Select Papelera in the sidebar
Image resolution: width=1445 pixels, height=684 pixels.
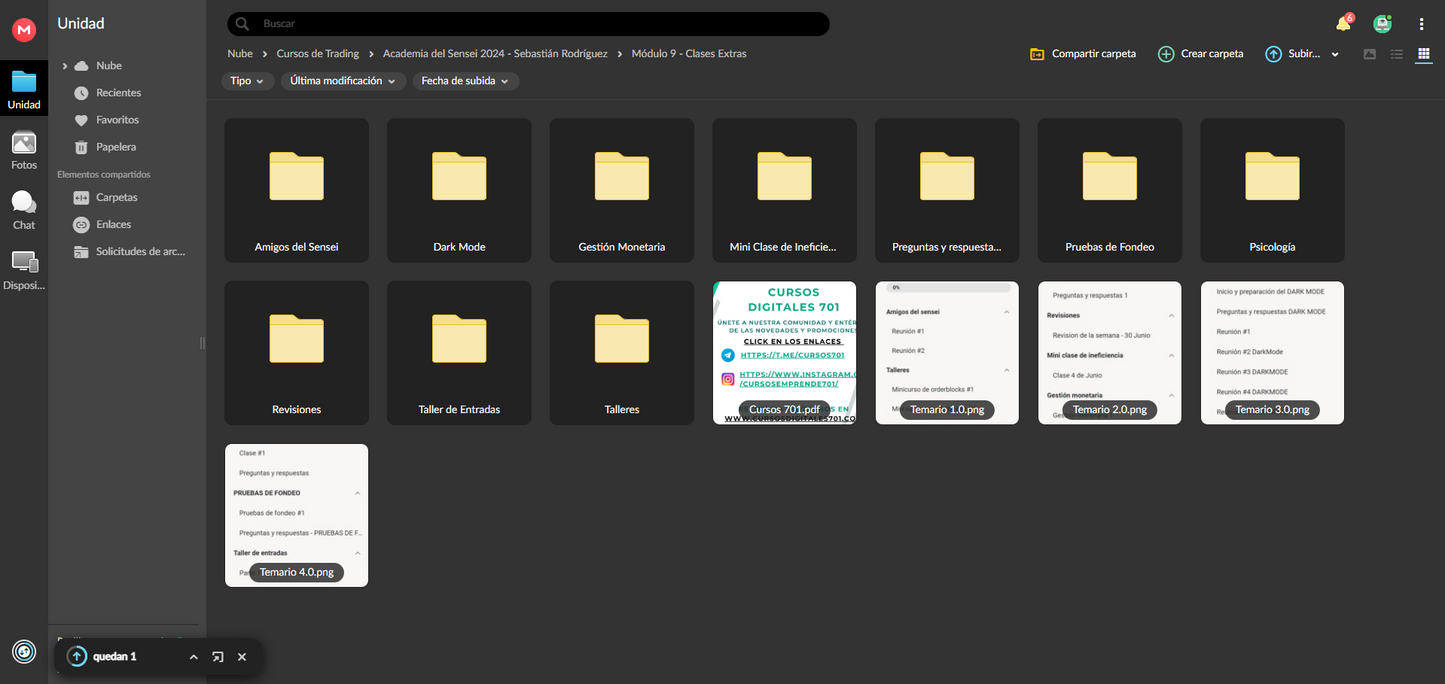pos(116,147)
